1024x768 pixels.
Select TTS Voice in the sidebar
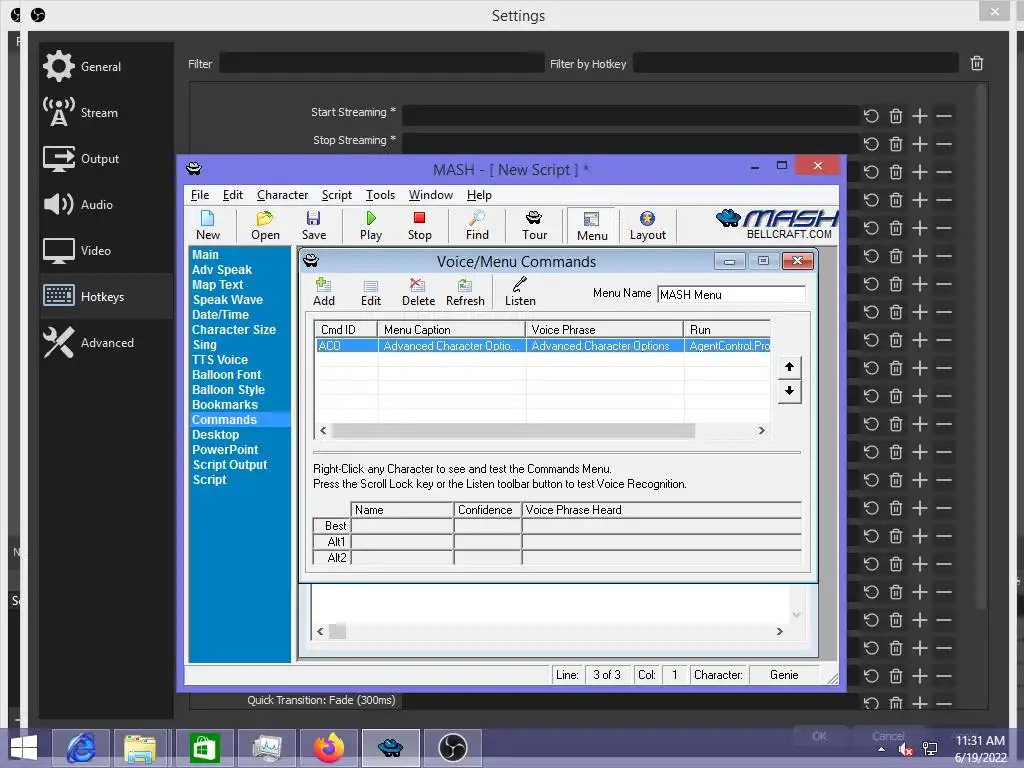tap(219, 360)
